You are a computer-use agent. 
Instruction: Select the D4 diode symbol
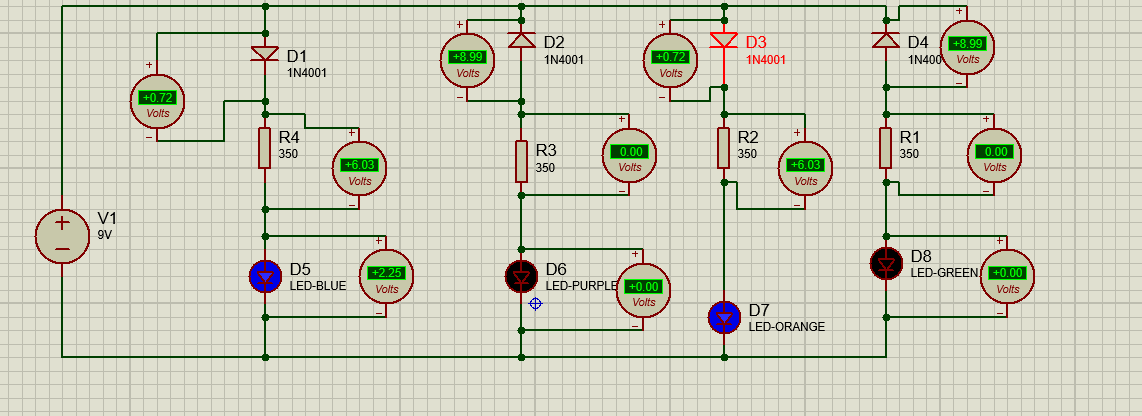pos(886,39)
